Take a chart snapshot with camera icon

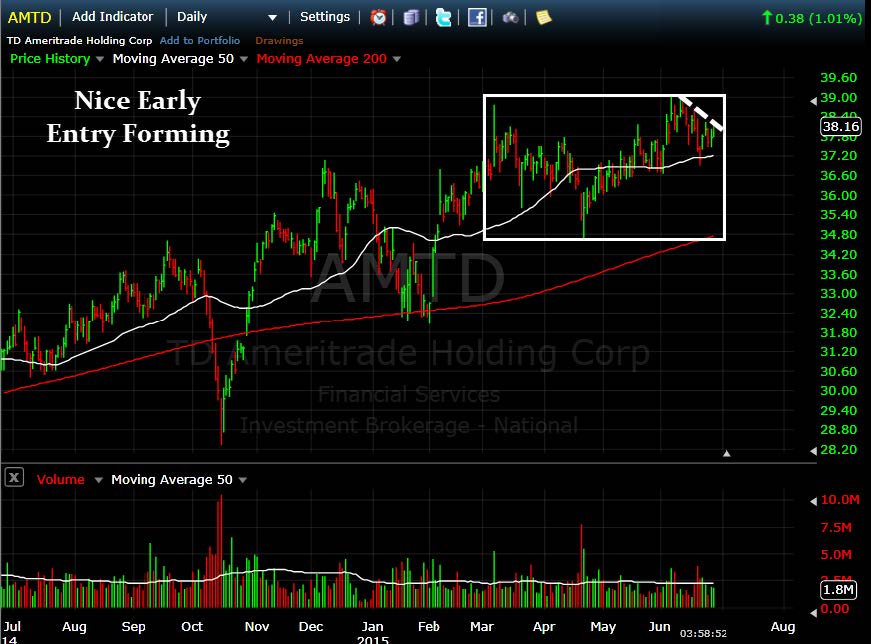(x=510, y=18)
